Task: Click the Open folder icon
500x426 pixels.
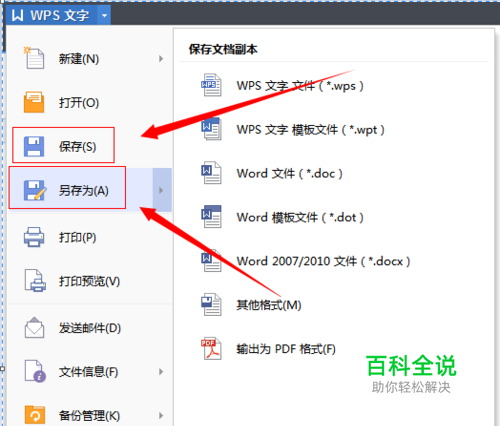Action: [x=34, y=102]
